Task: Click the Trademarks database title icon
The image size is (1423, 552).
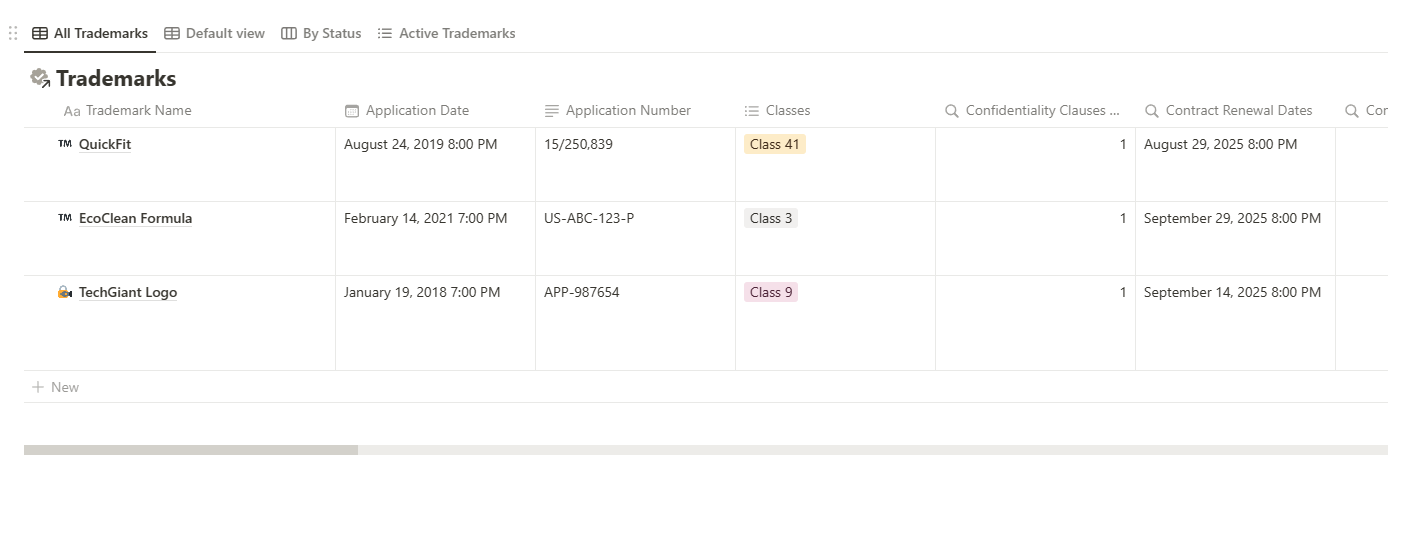Action: 40,78
